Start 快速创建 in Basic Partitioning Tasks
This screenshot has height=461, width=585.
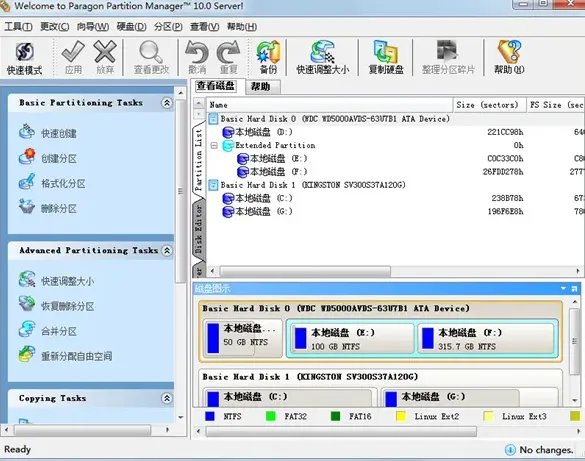tap(48, 133)
